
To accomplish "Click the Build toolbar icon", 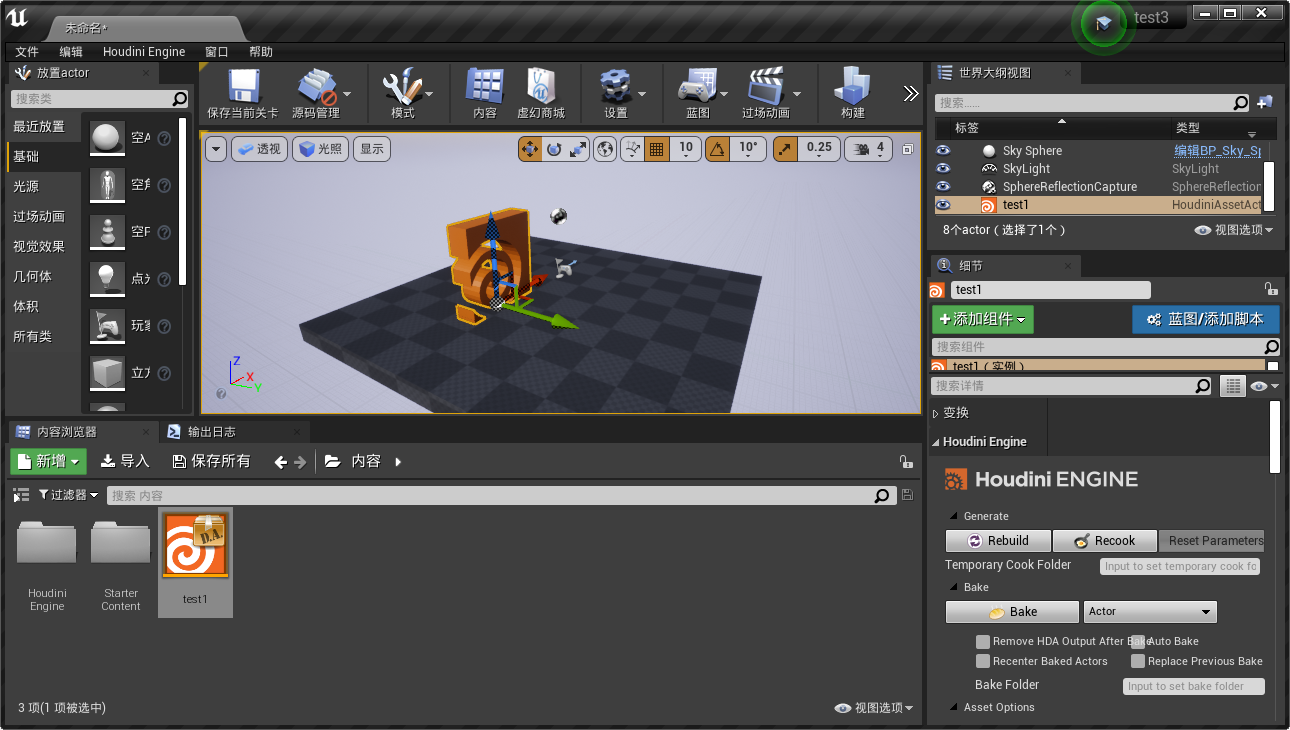I will [853, 86].
